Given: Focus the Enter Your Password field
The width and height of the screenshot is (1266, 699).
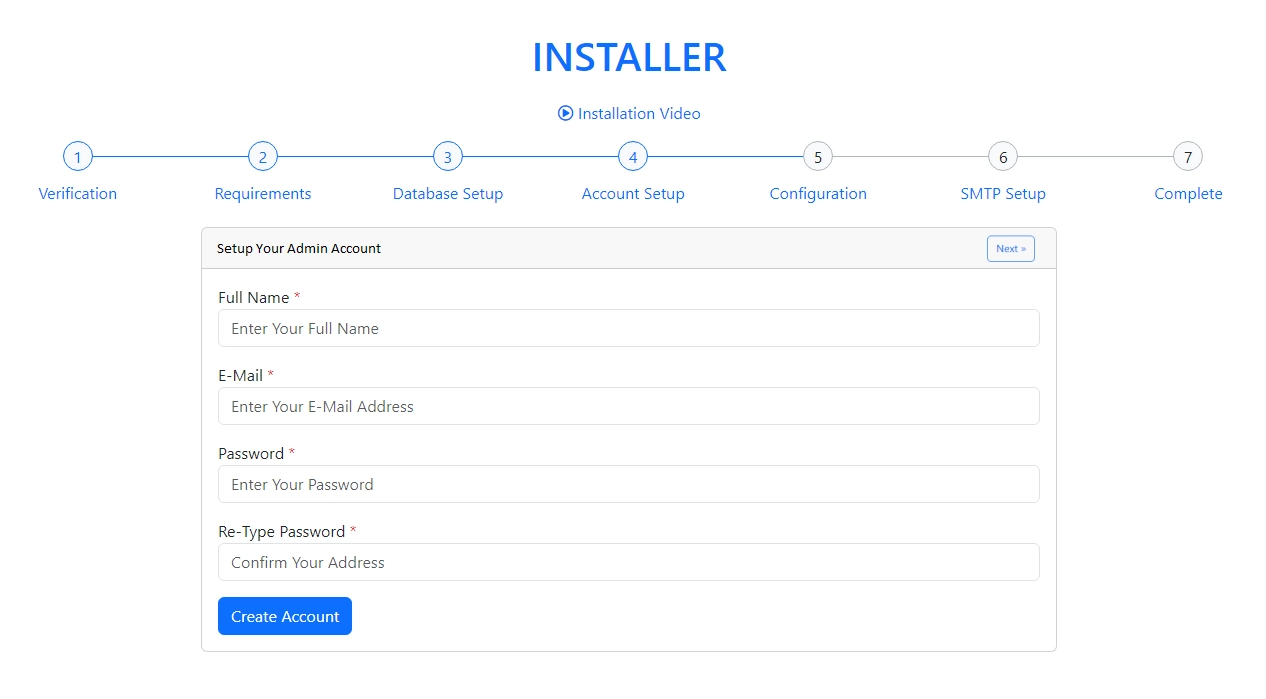Looking at the screenshot, I should tap(628, 484).
